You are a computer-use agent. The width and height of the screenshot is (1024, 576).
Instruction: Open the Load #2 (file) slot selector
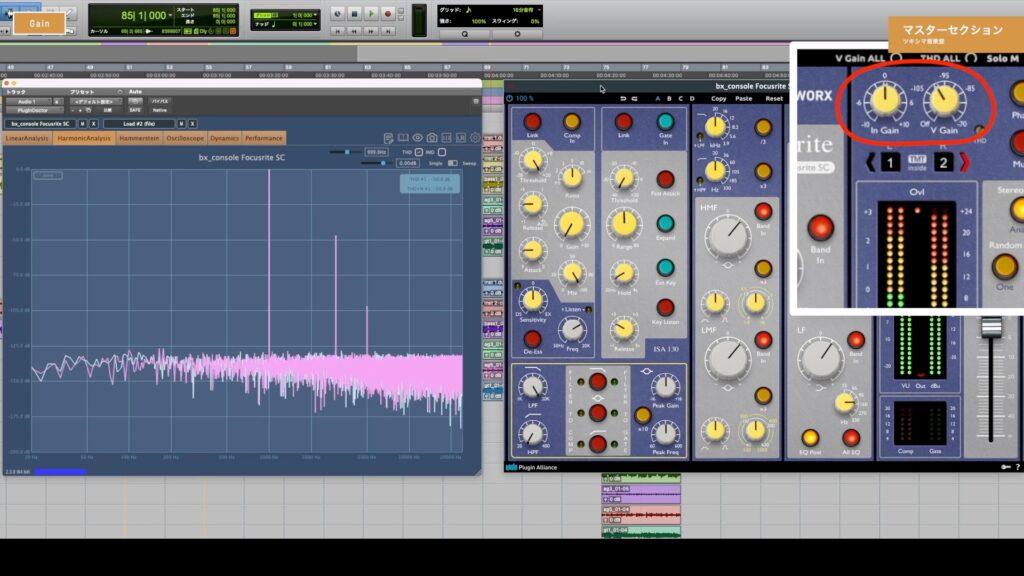(139, 123)
